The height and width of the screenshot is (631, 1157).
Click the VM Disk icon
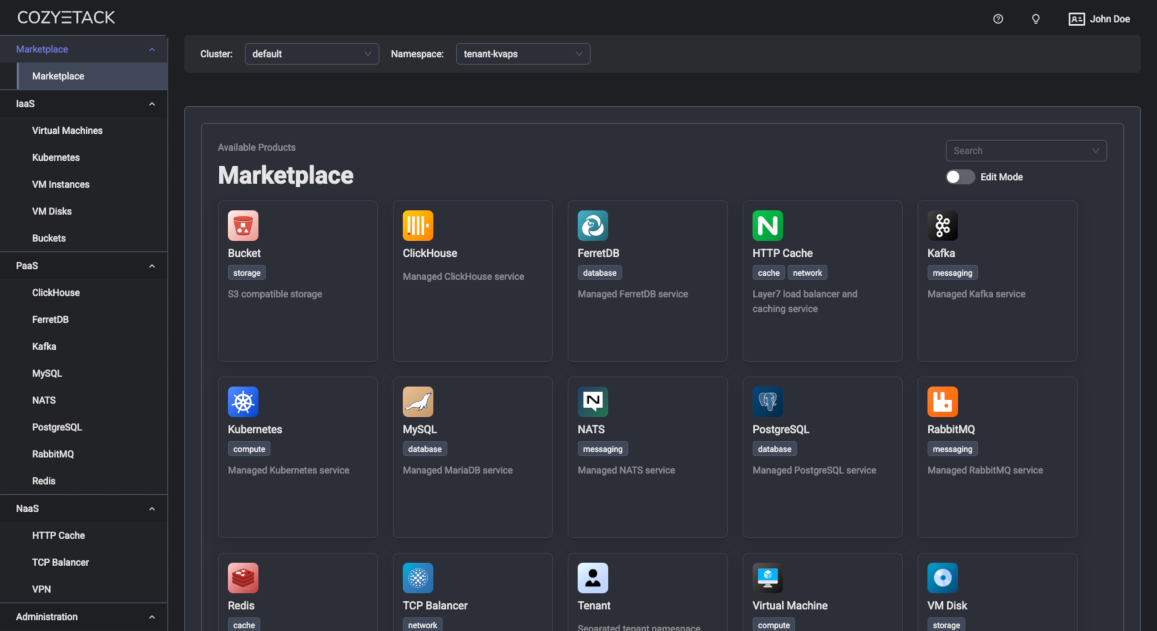(942, 578)
